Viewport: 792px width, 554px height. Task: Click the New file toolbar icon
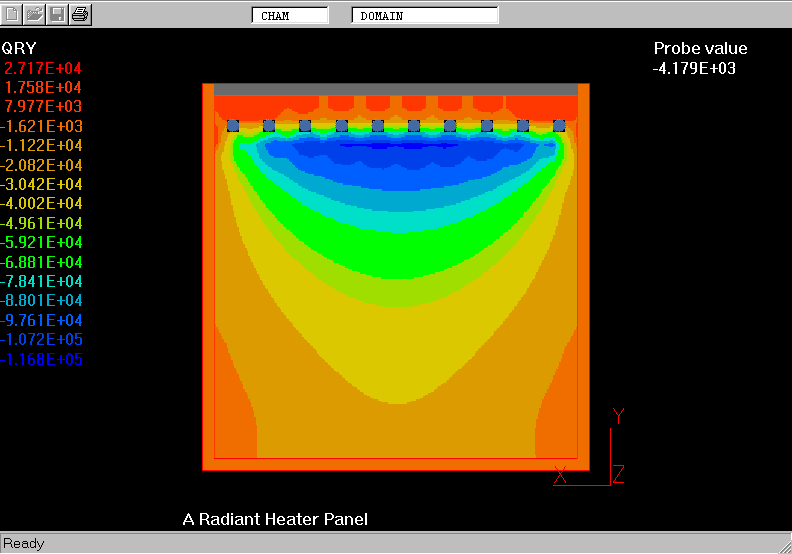[13, 14]
